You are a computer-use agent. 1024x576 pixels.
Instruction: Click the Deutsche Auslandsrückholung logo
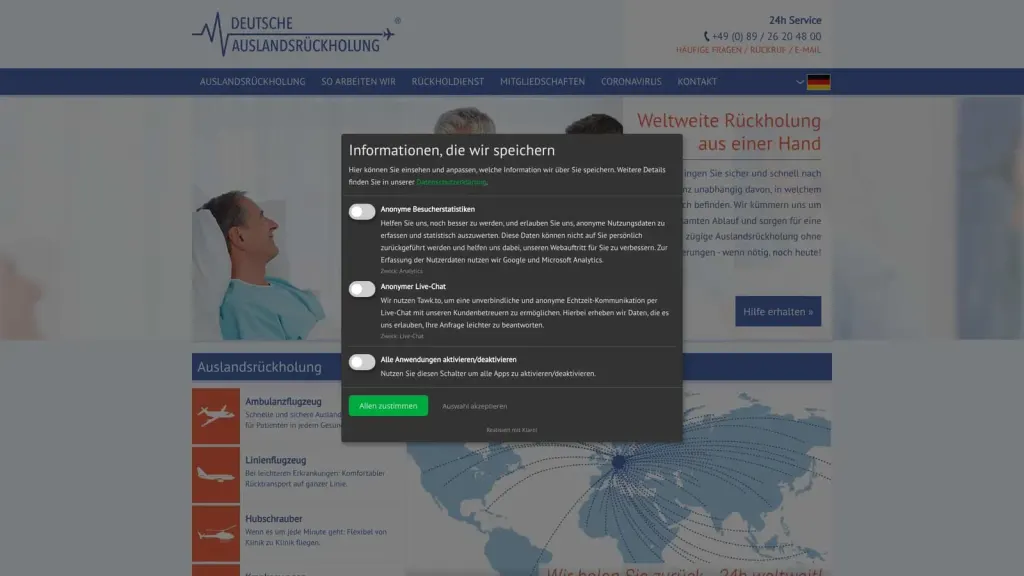[x=296, y=34]
